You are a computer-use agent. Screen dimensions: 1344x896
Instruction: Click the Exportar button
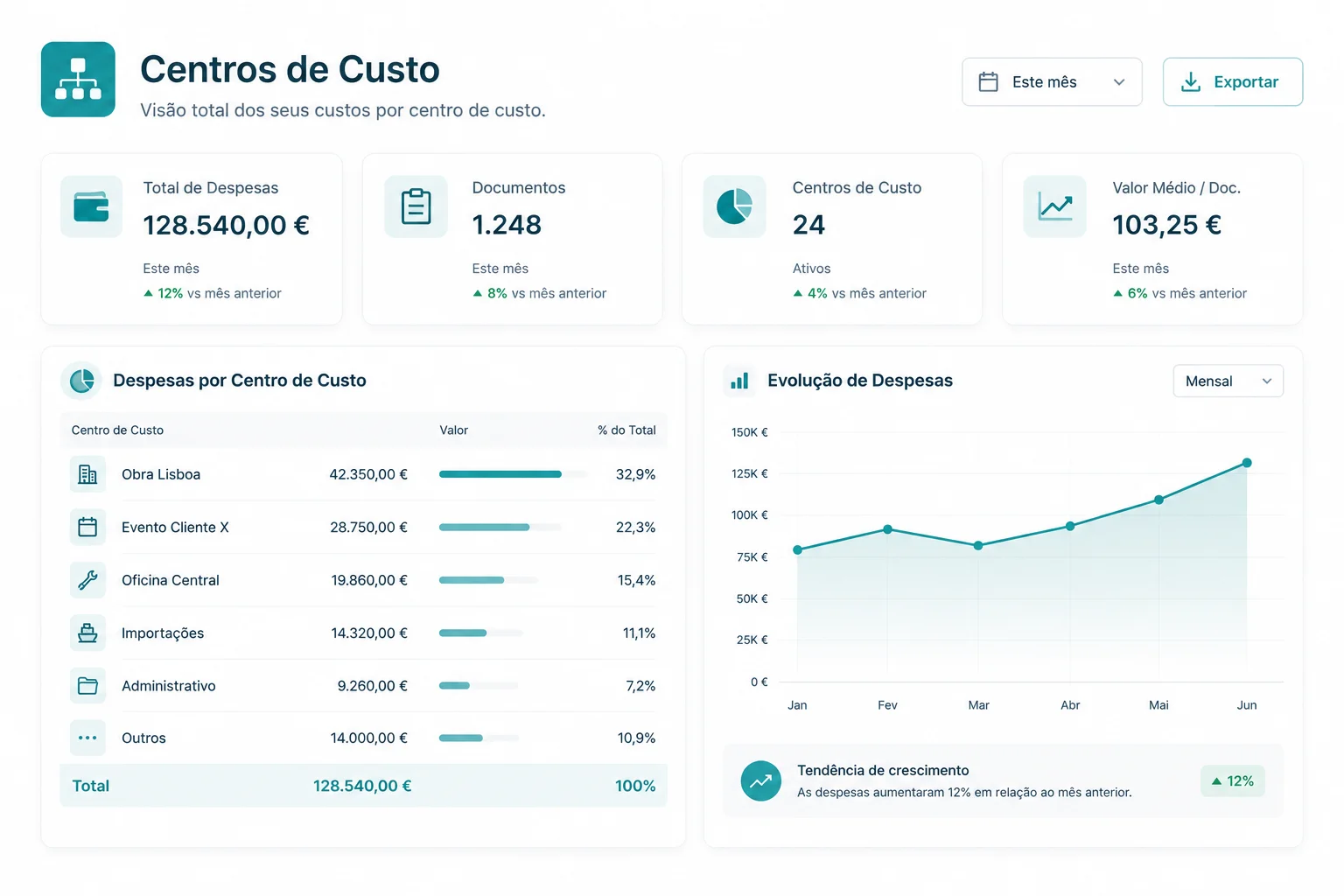(1232, 82)
